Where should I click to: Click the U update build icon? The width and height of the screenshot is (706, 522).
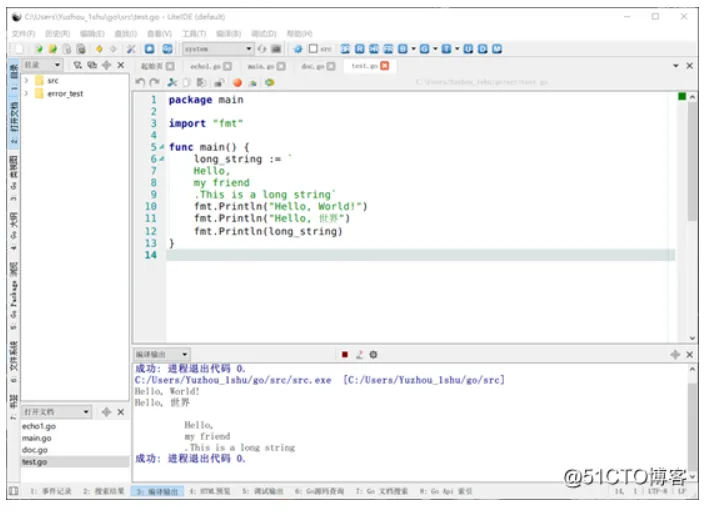point(468,49)
